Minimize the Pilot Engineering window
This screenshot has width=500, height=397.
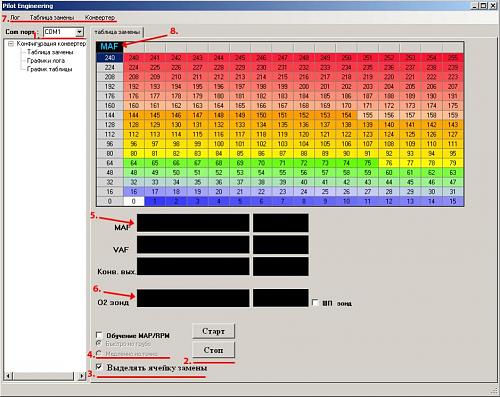coord(475,6)
